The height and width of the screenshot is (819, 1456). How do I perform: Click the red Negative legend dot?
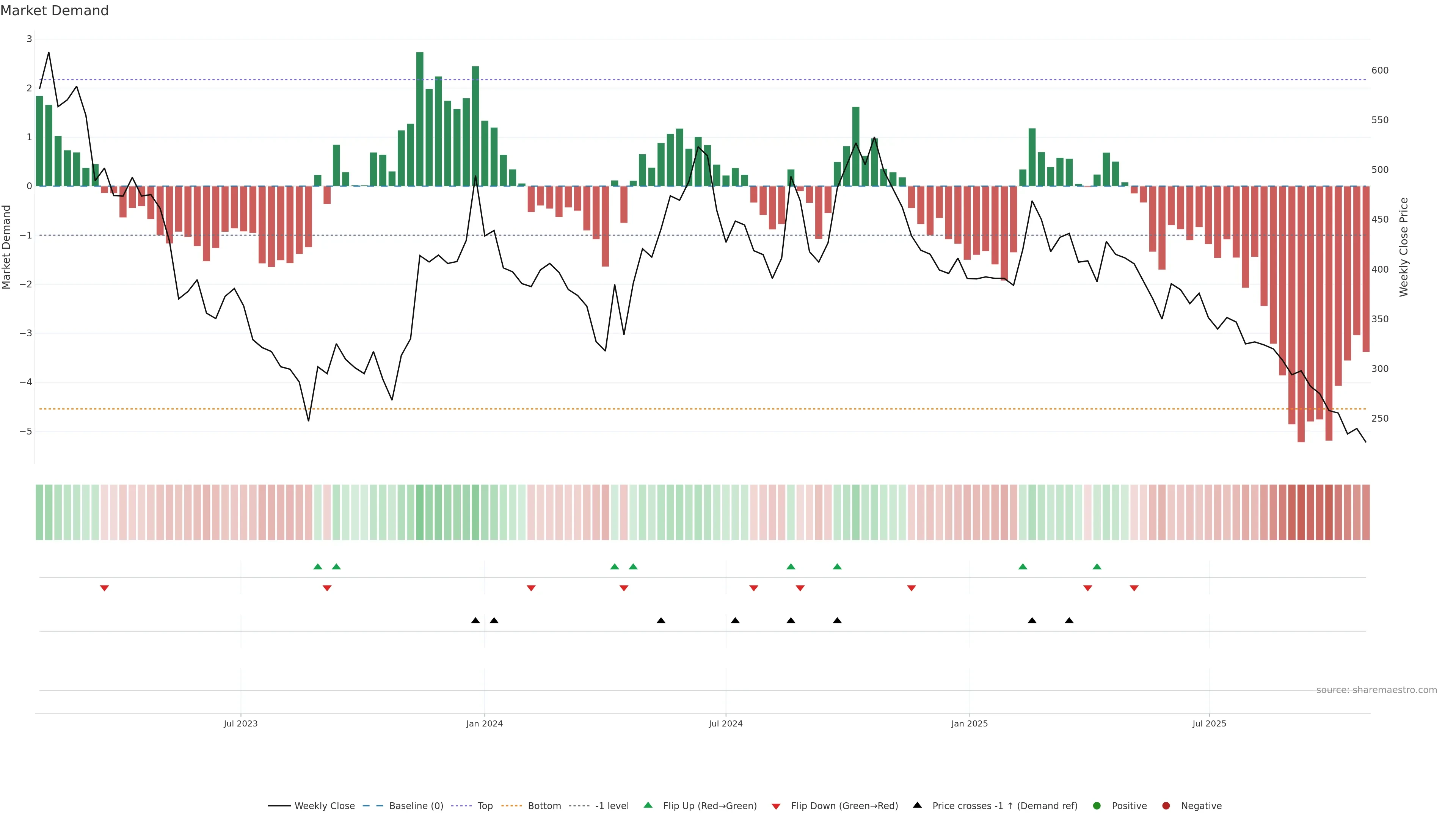click(x=1166, y=805)
